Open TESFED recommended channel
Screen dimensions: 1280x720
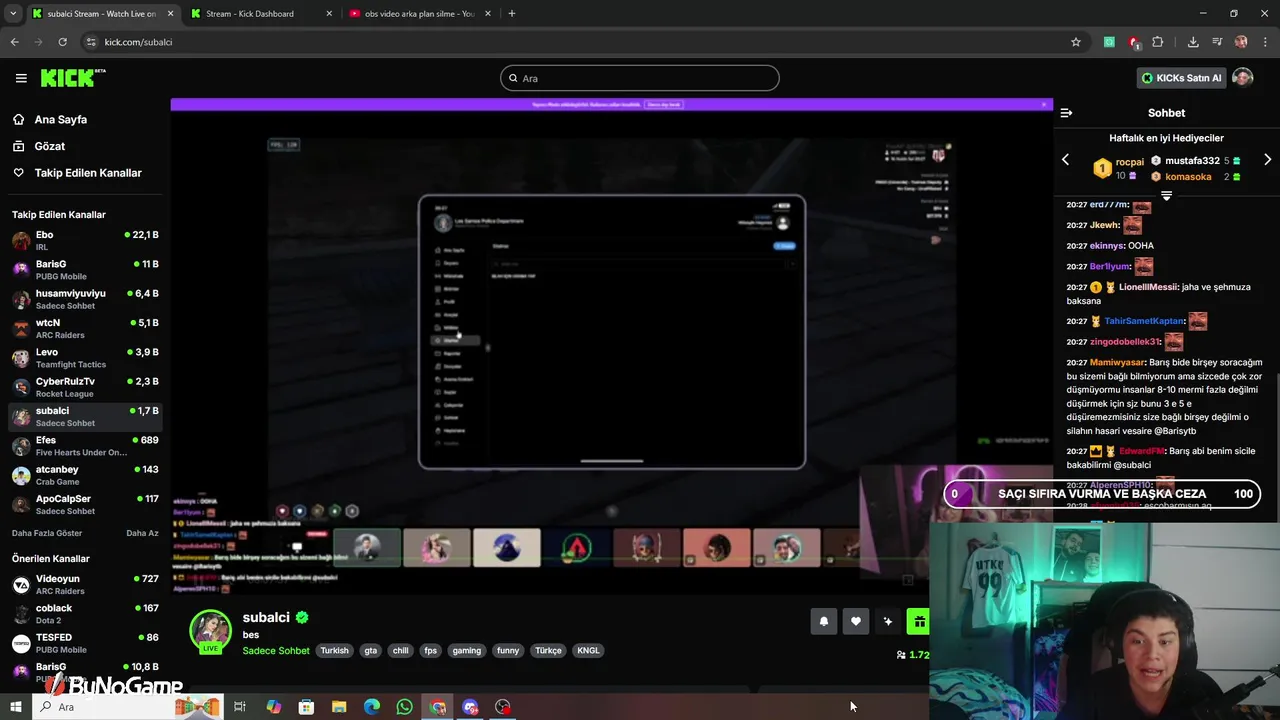pos(85,643)
